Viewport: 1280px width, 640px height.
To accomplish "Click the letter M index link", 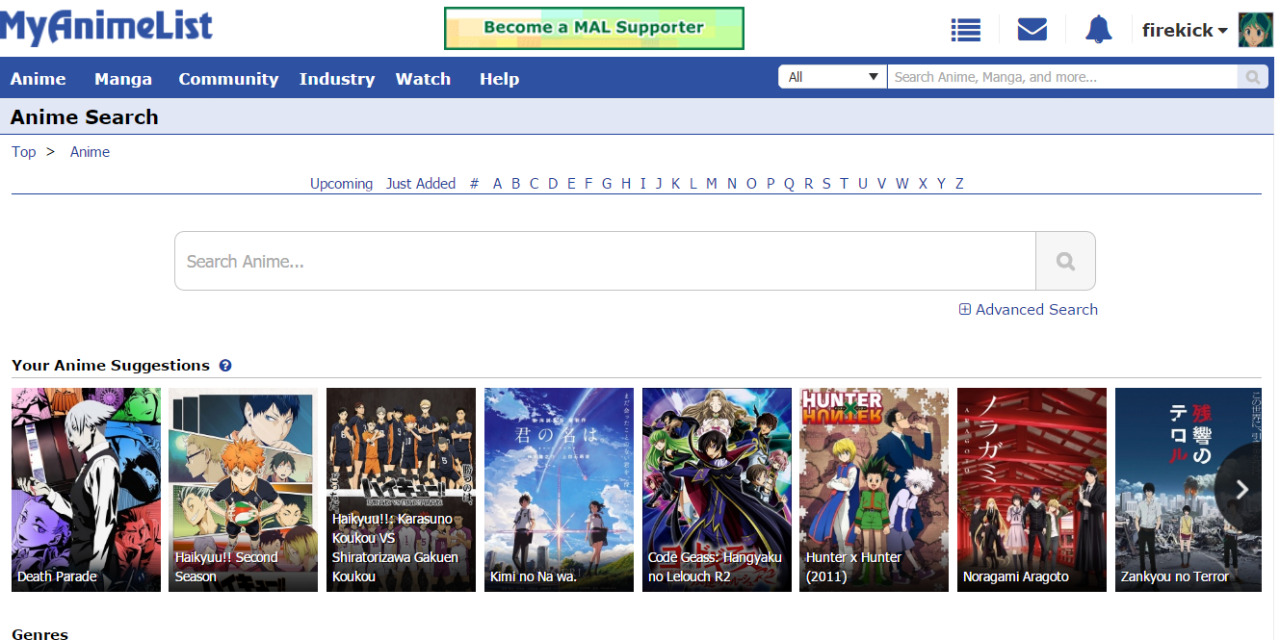I will pos(711,184).
